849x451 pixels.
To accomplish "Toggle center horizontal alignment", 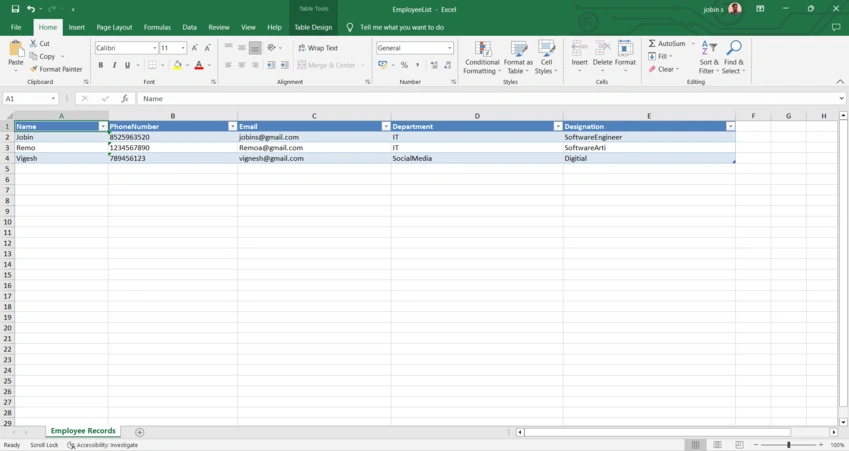I will pos(241,65).
